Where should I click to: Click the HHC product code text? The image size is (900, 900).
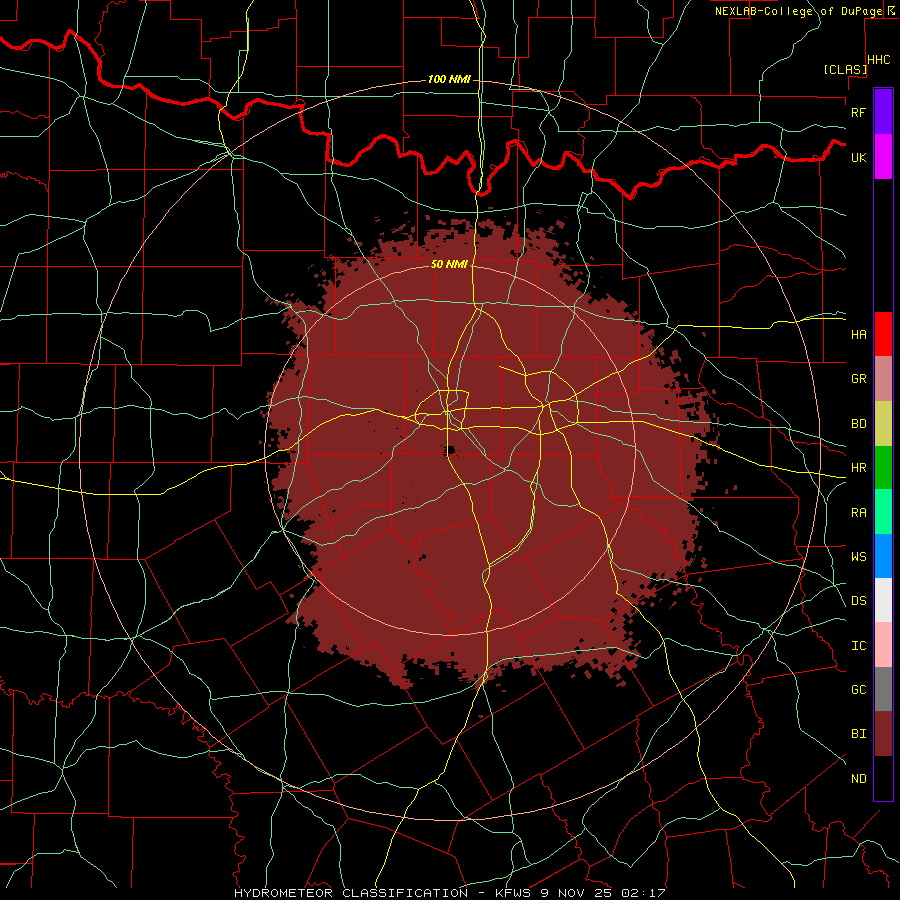point(878,60)
